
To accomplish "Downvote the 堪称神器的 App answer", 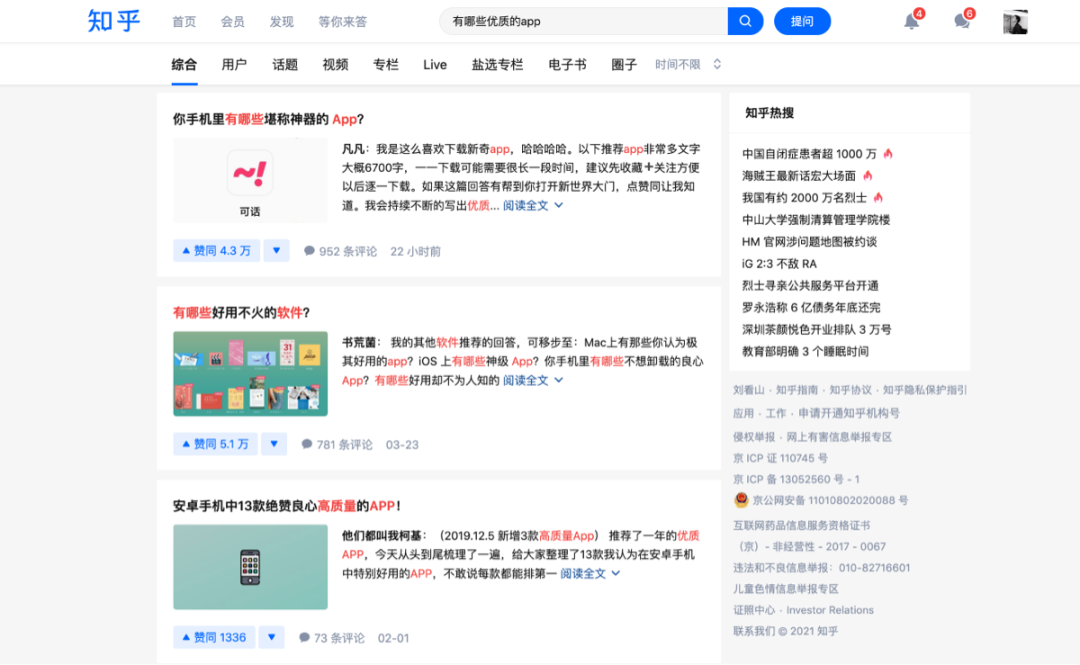I will (x=276, y=251).
